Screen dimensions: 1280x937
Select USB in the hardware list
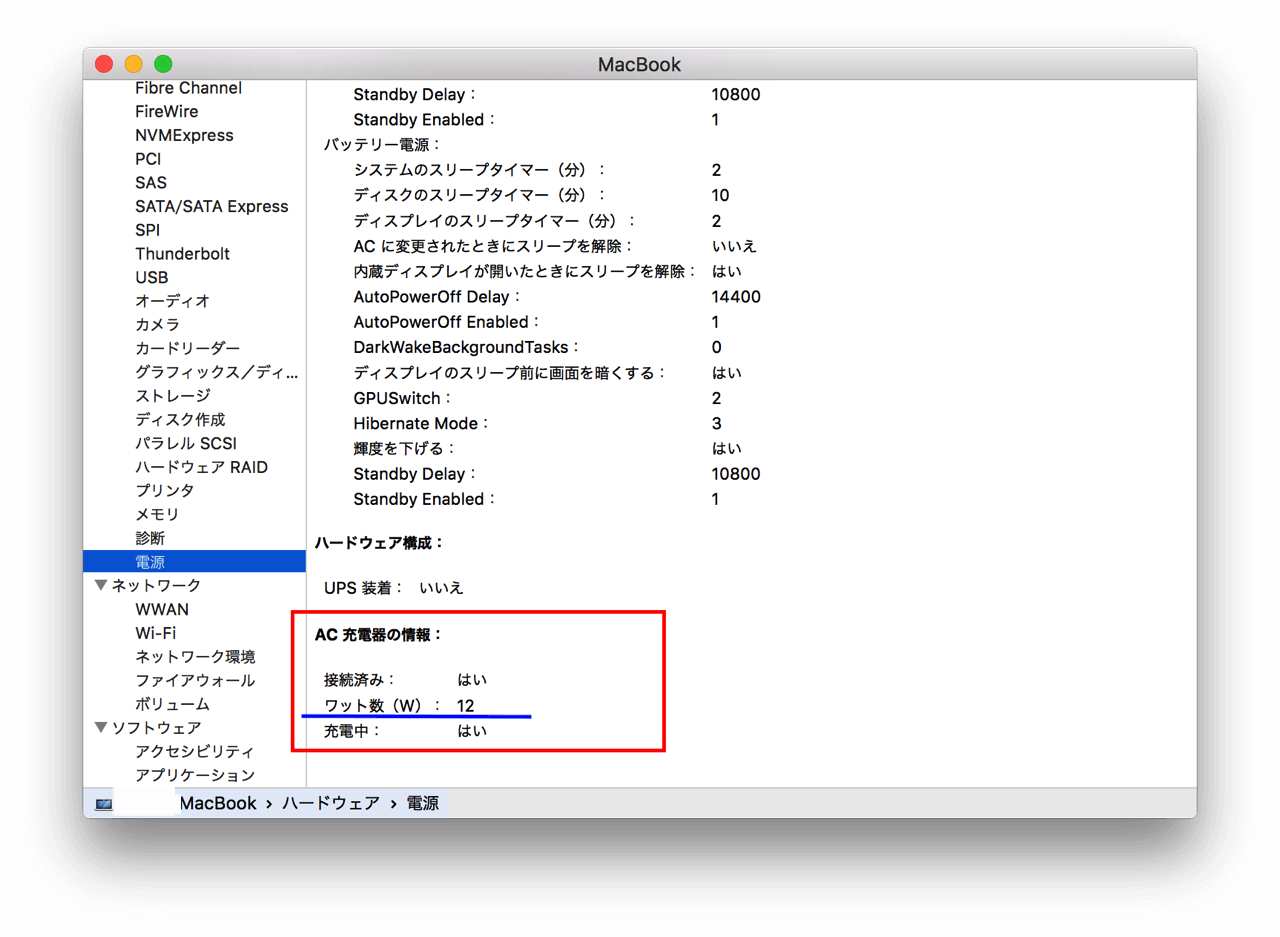coord(152,277)
